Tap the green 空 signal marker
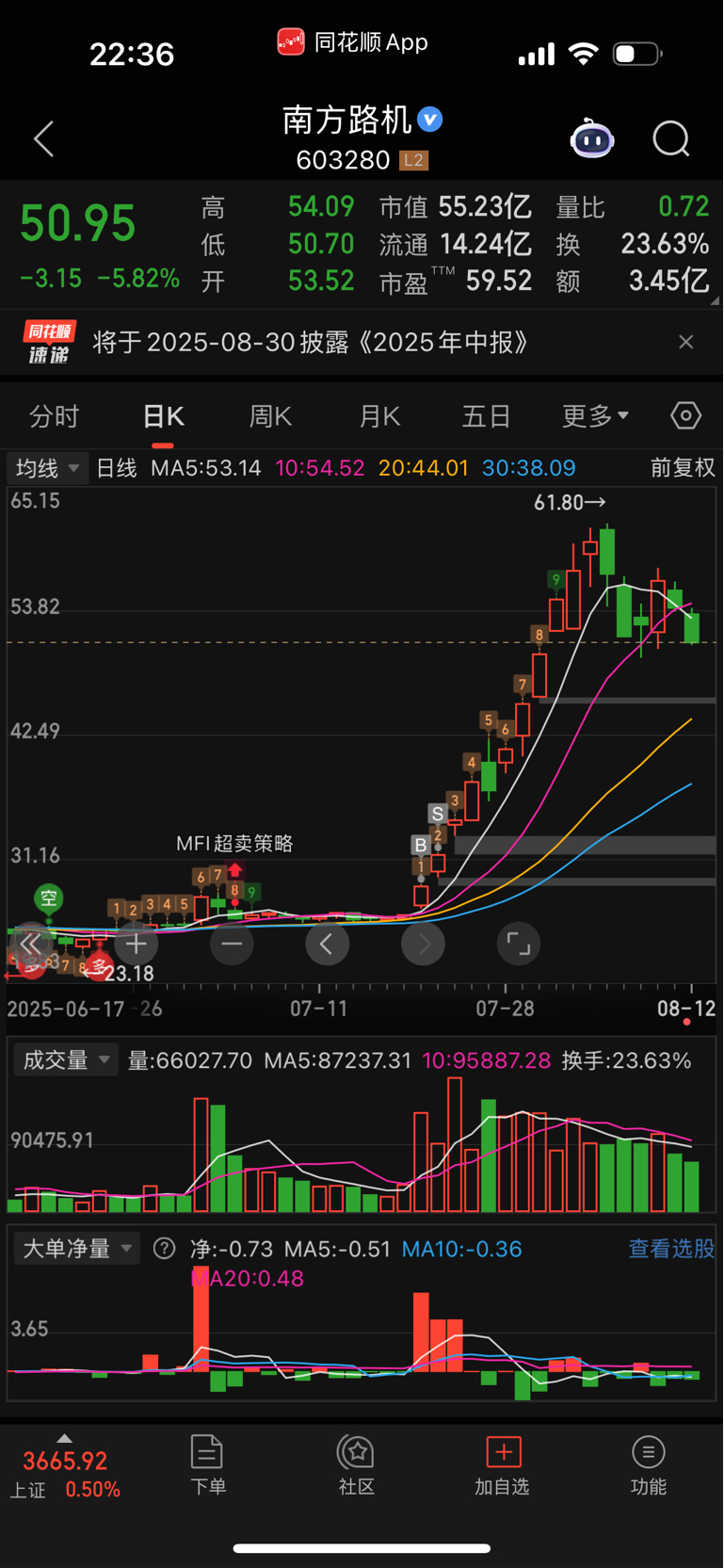 coord(48,898)
